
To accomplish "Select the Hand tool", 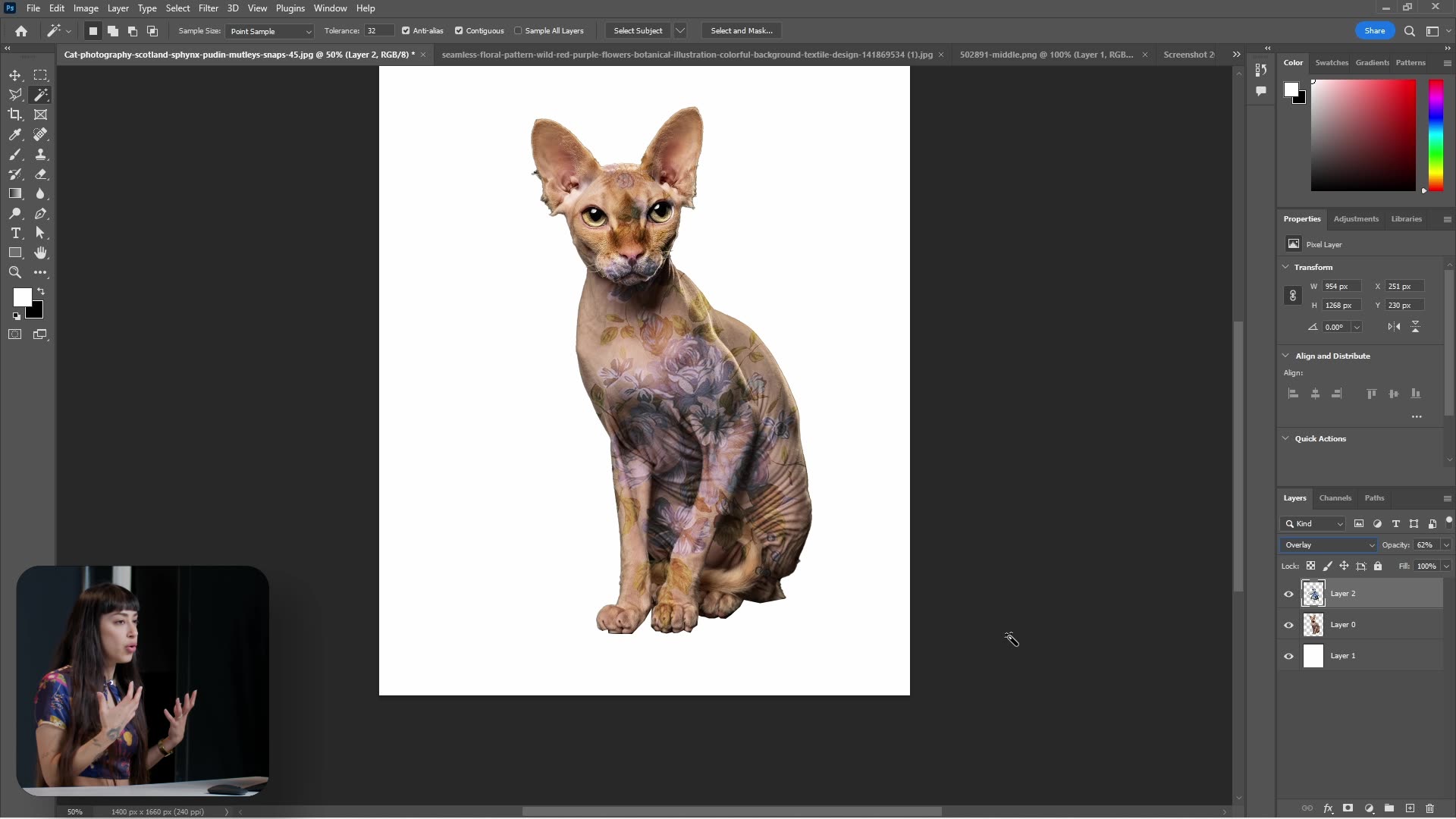I will click(x=40, y=253).
